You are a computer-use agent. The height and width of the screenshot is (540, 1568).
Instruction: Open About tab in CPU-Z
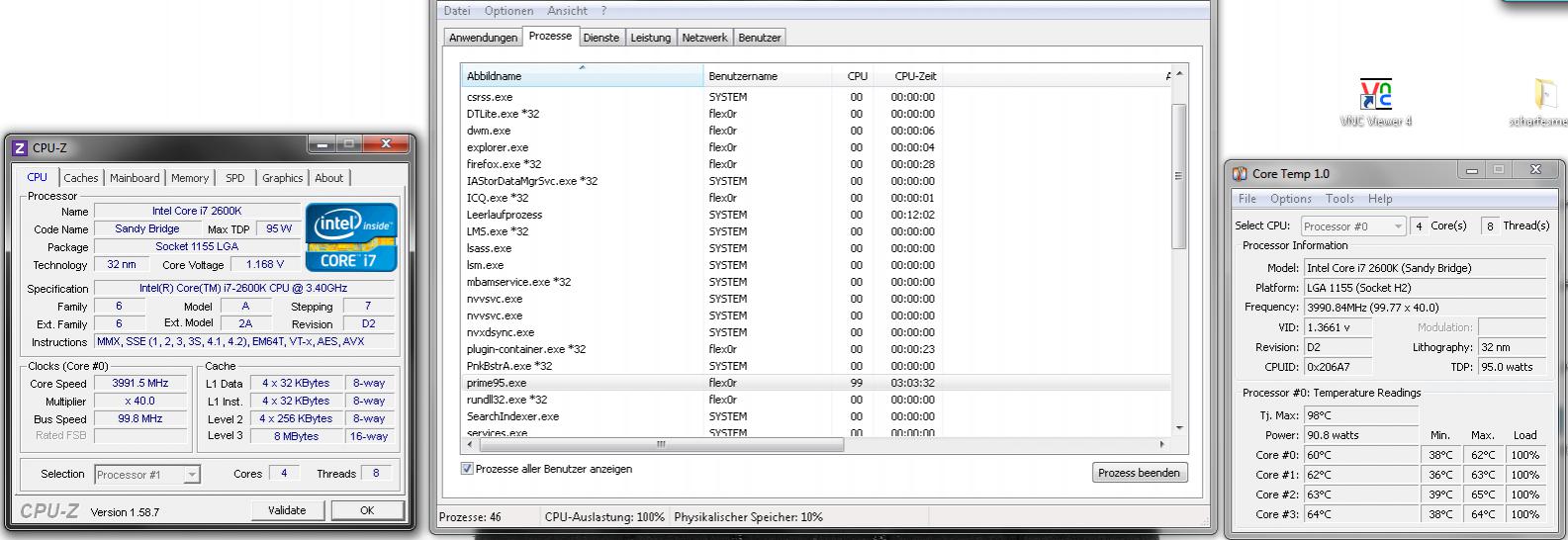tap(329, 178)
